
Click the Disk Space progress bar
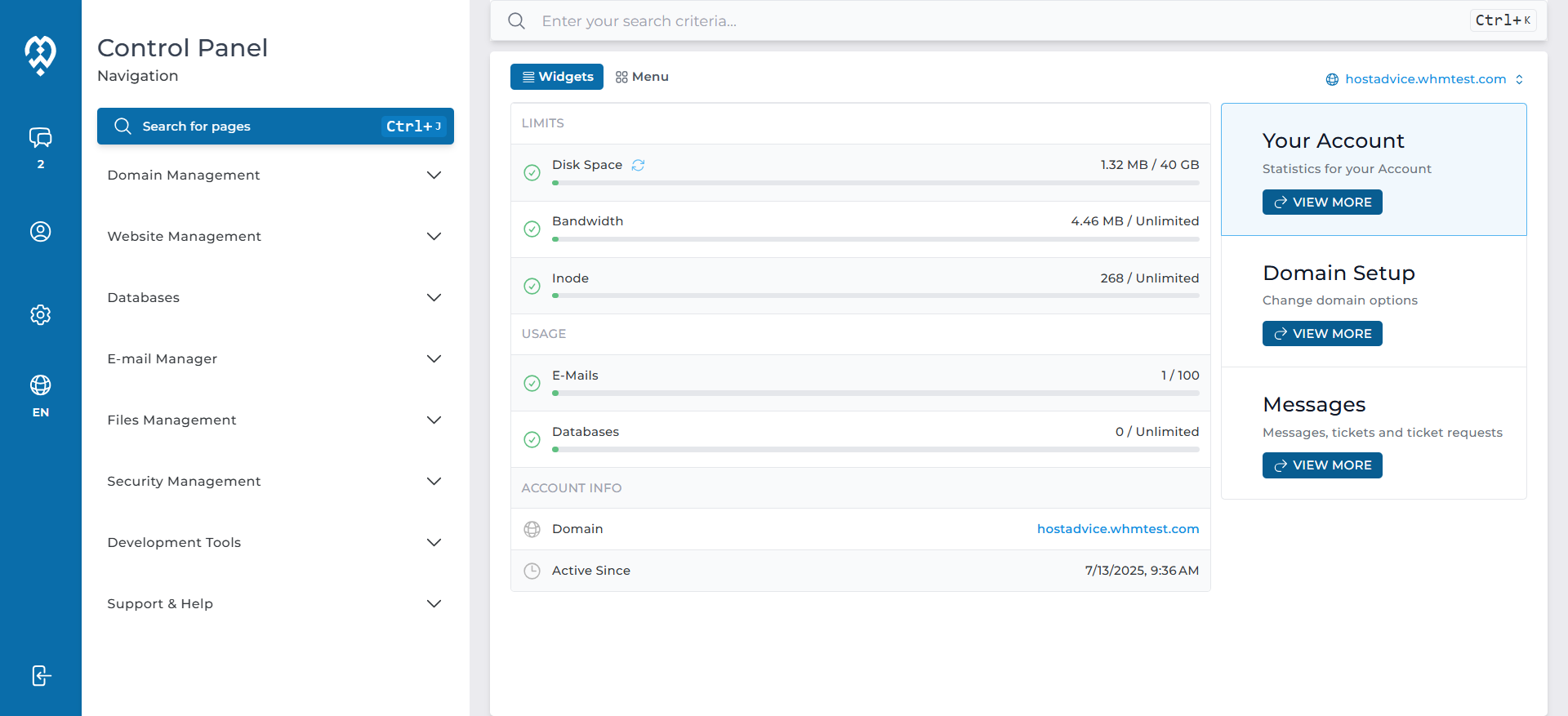875,183
